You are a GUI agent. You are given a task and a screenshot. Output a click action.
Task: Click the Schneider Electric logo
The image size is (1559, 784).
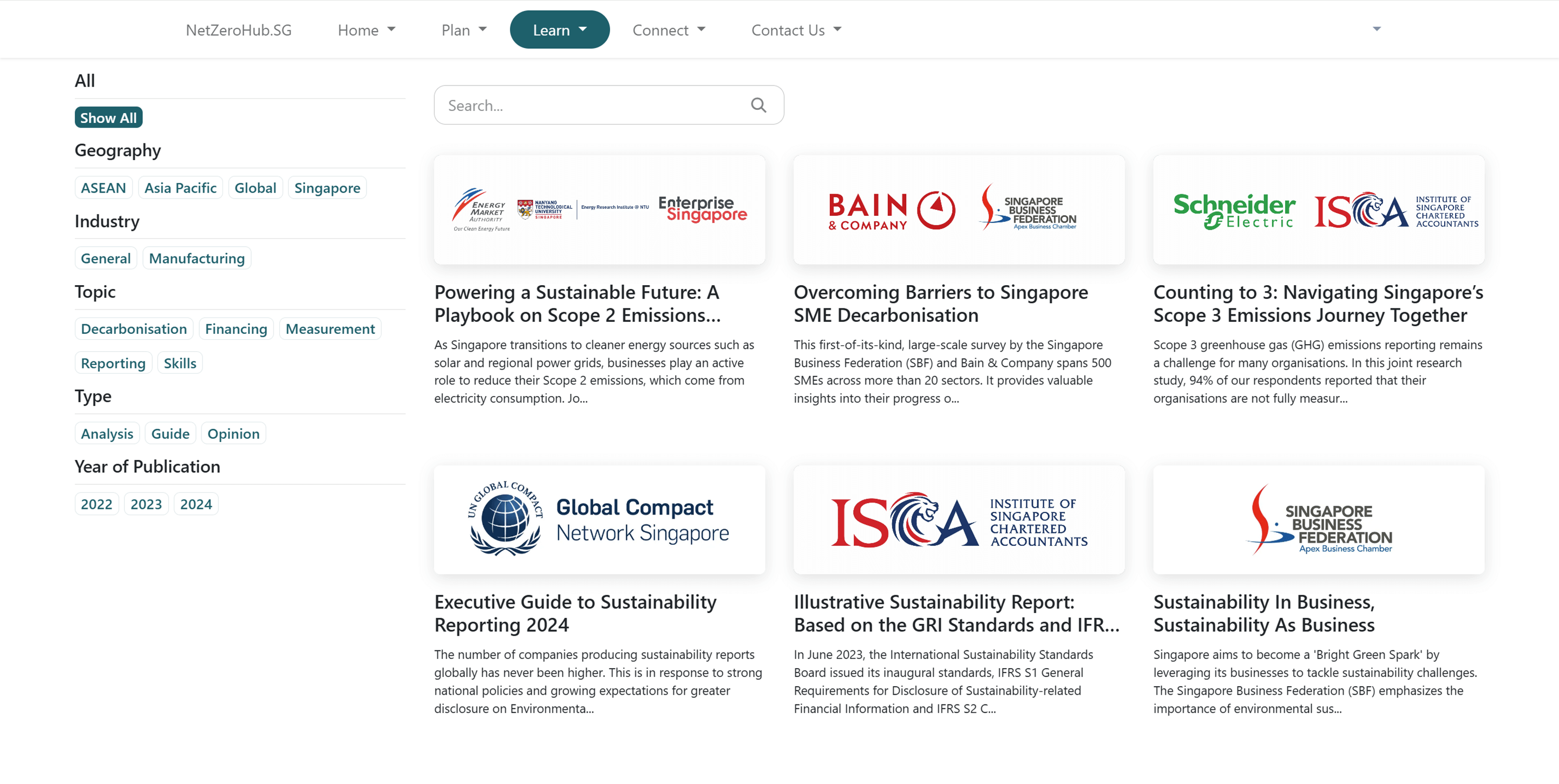[1234, 210]
